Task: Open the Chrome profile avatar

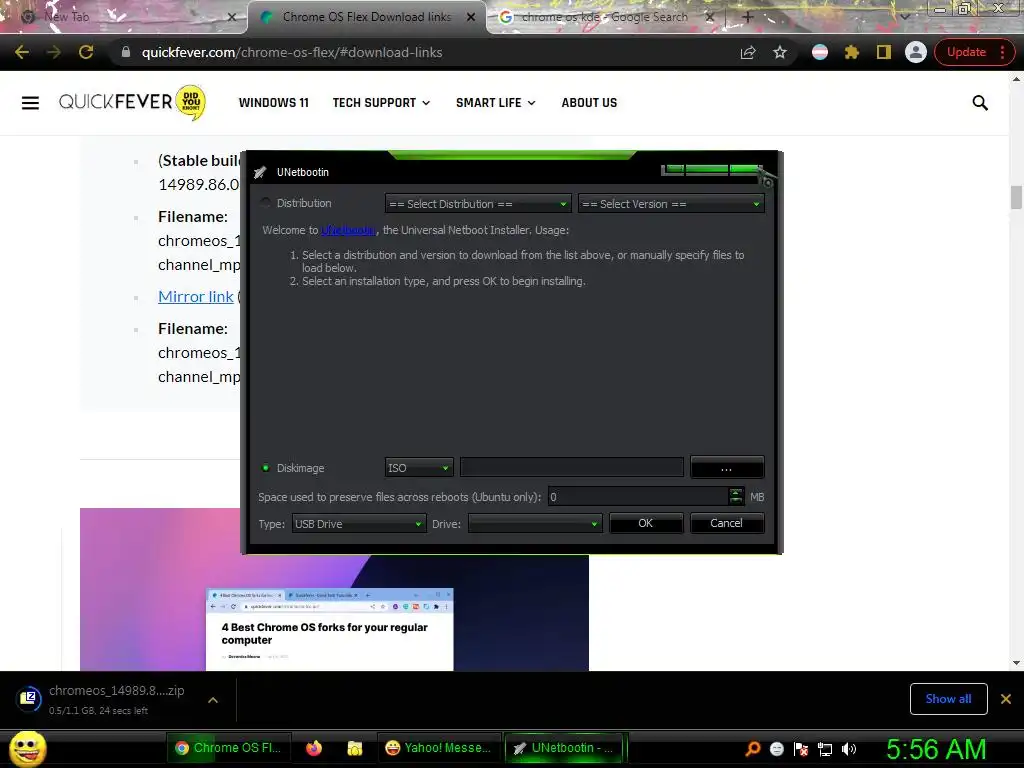Action: pyautogui.click(x=916, y=52)
